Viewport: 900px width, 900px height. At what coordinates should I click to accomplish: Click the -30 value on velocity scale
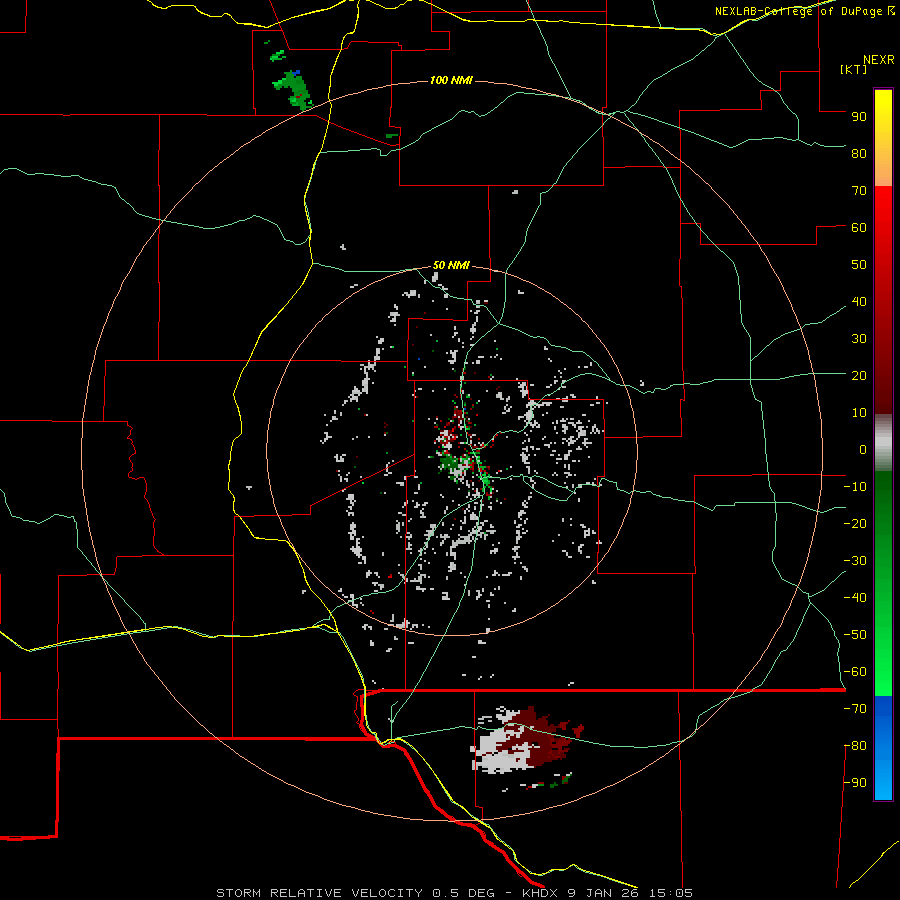click(x=855, y=561)
